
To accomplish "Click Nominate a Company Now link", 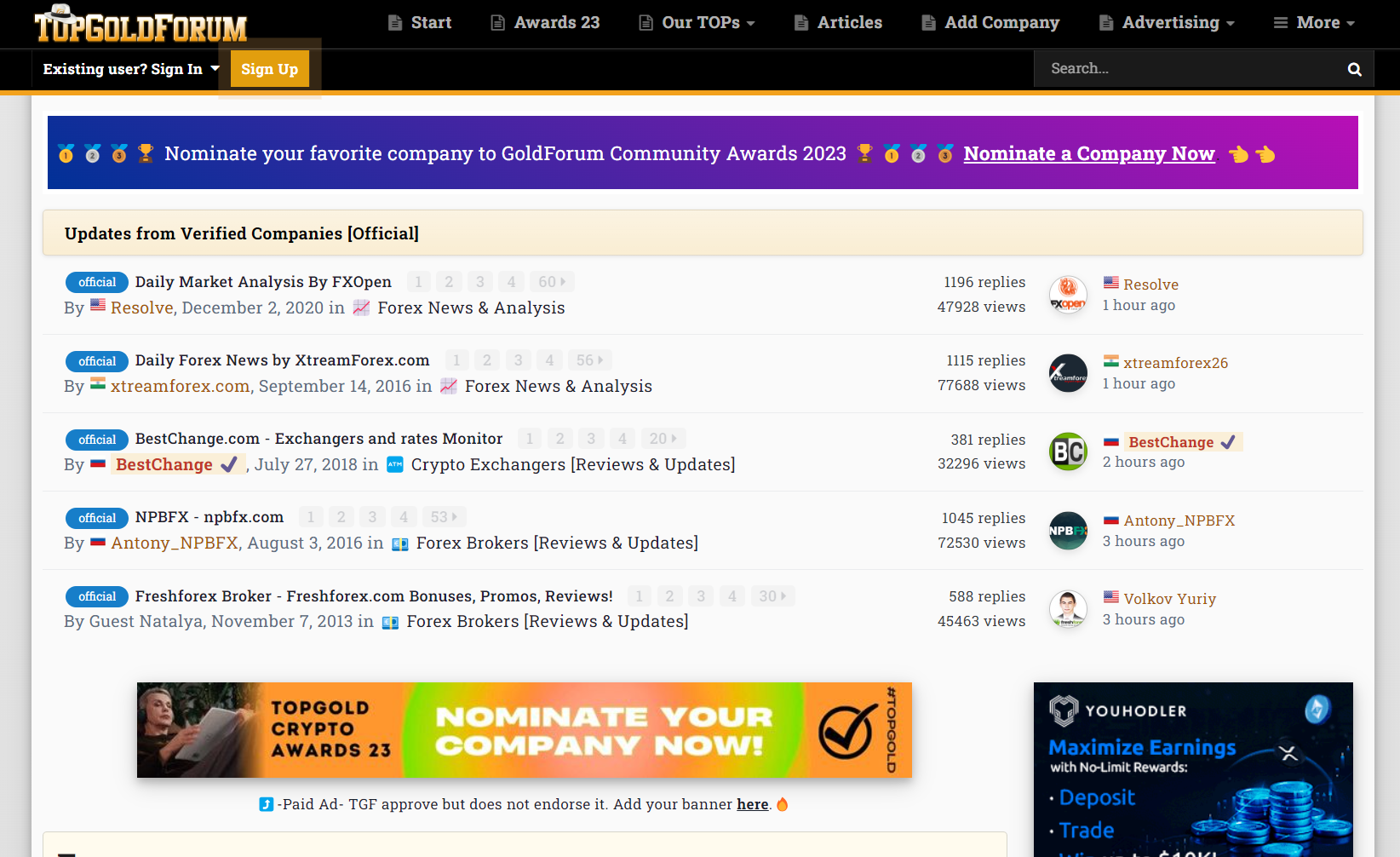I will [1089, 153].
